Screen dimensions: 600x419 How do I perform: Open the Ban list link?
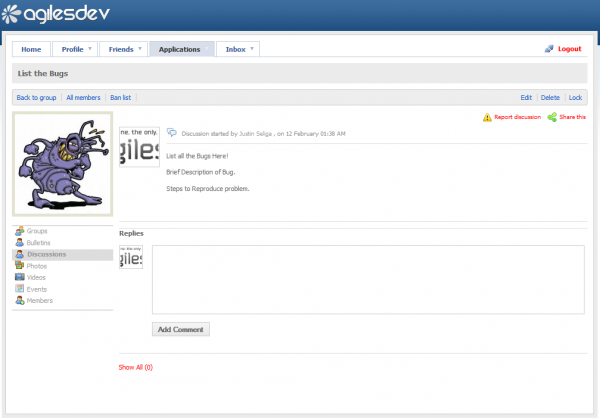(121, 98)
